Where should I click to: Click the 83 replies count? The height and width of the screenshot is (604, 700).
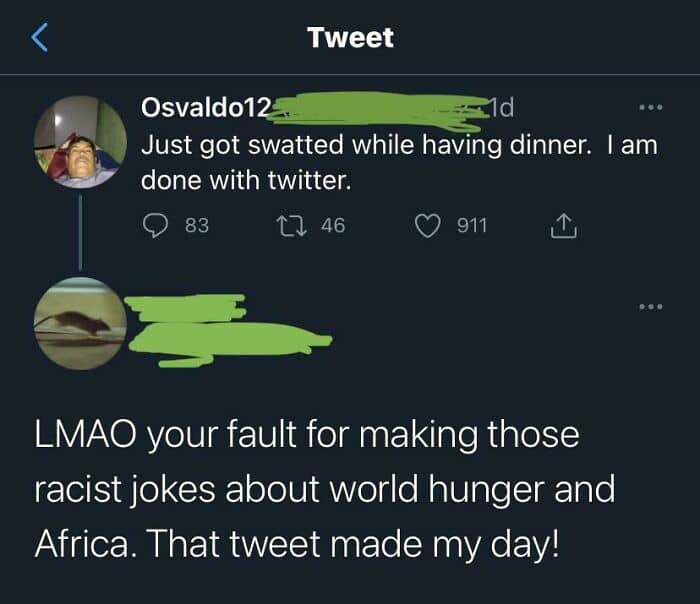pos(197,226)
